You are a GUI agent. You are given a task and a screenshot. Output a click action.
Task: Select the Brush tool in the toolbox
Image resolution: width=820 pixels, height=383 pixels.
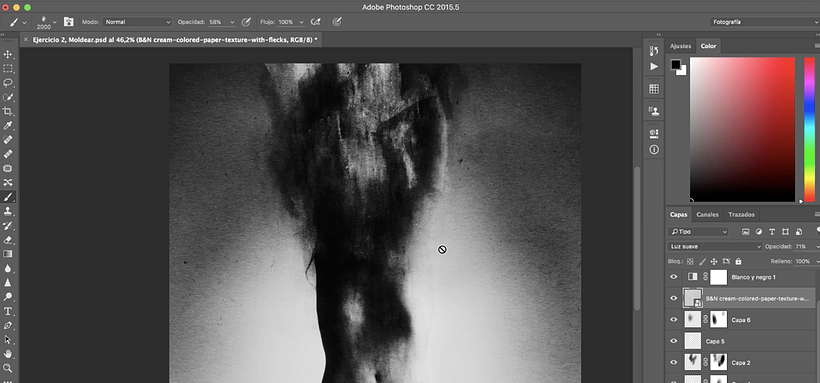[8, 197]
